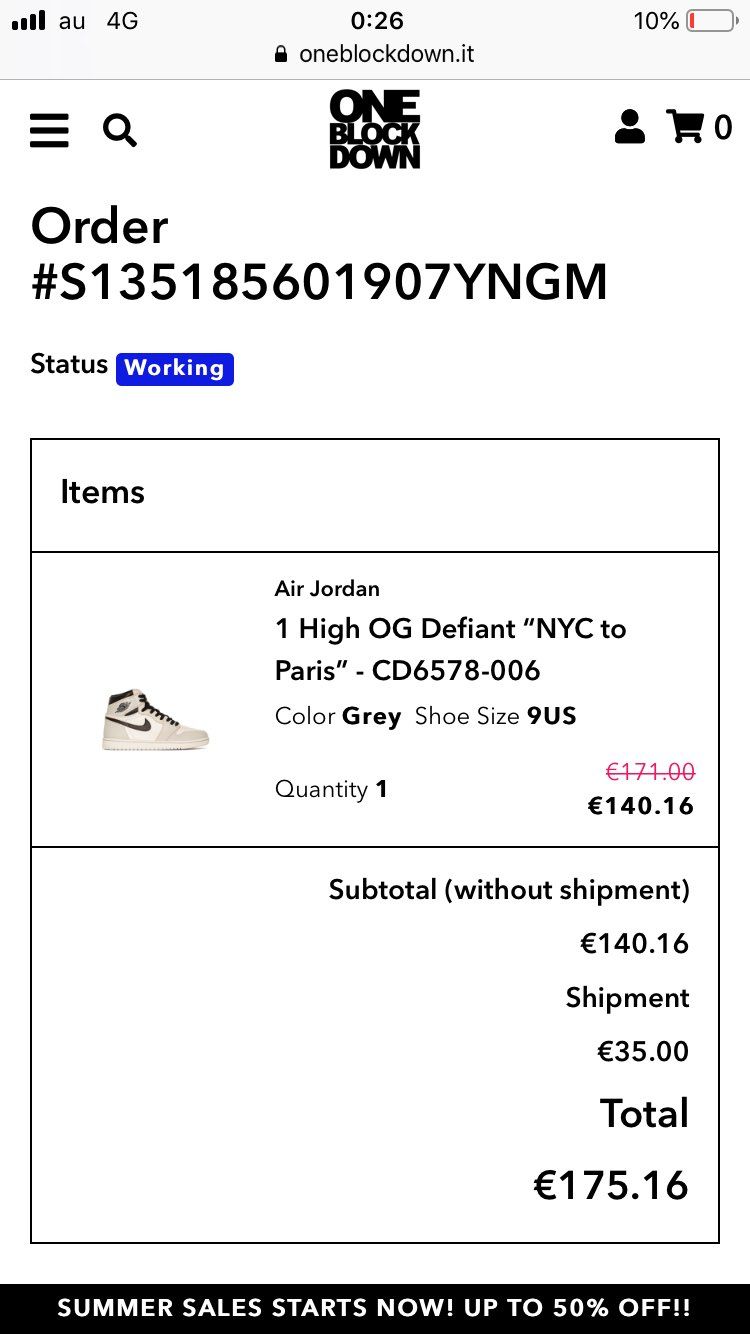750x1334 pixels.
Task: Open the user account icon
Action: pyautogui.click(x=629, y=128)
